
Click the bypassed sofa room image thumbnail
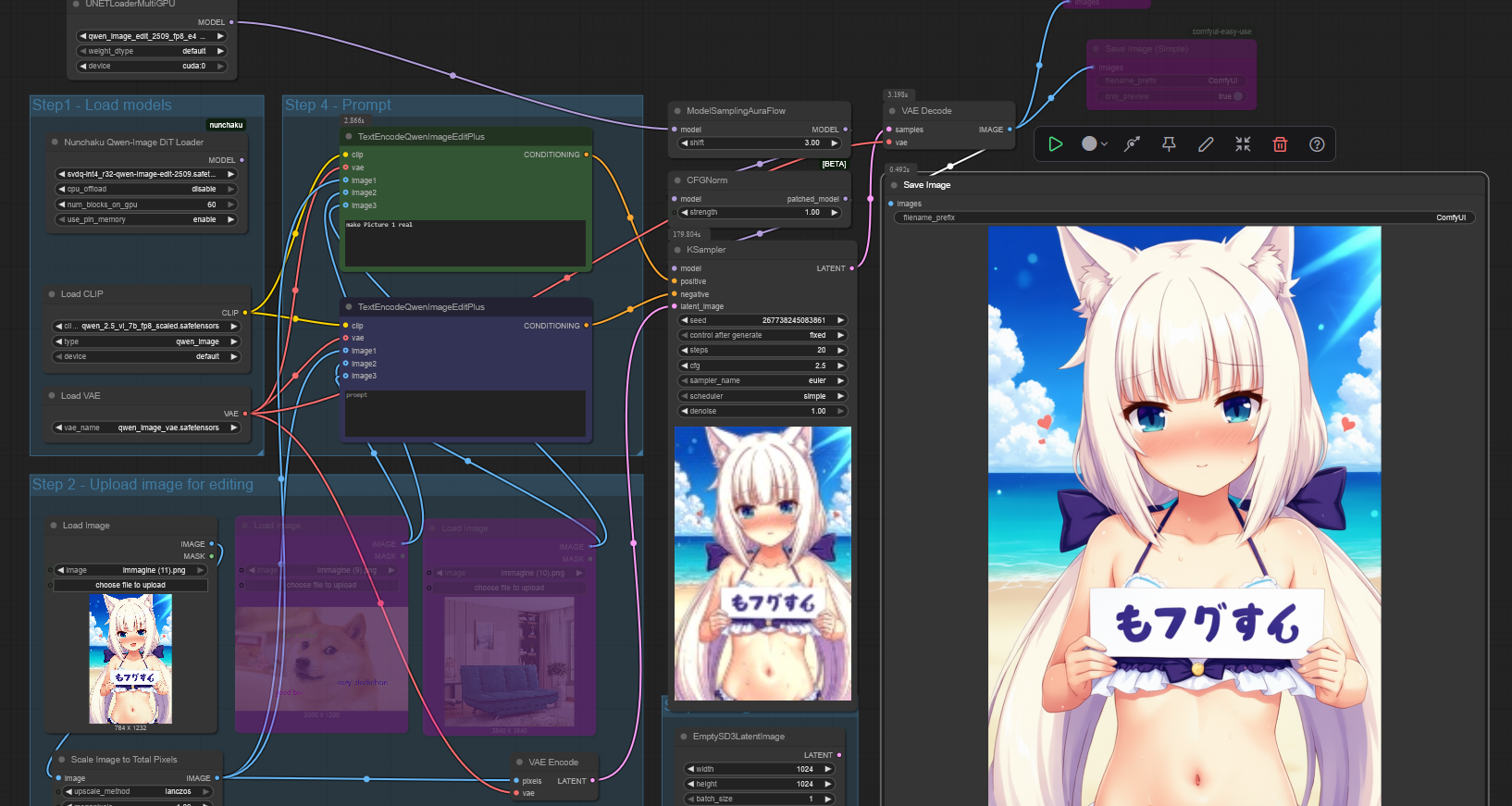510,662
